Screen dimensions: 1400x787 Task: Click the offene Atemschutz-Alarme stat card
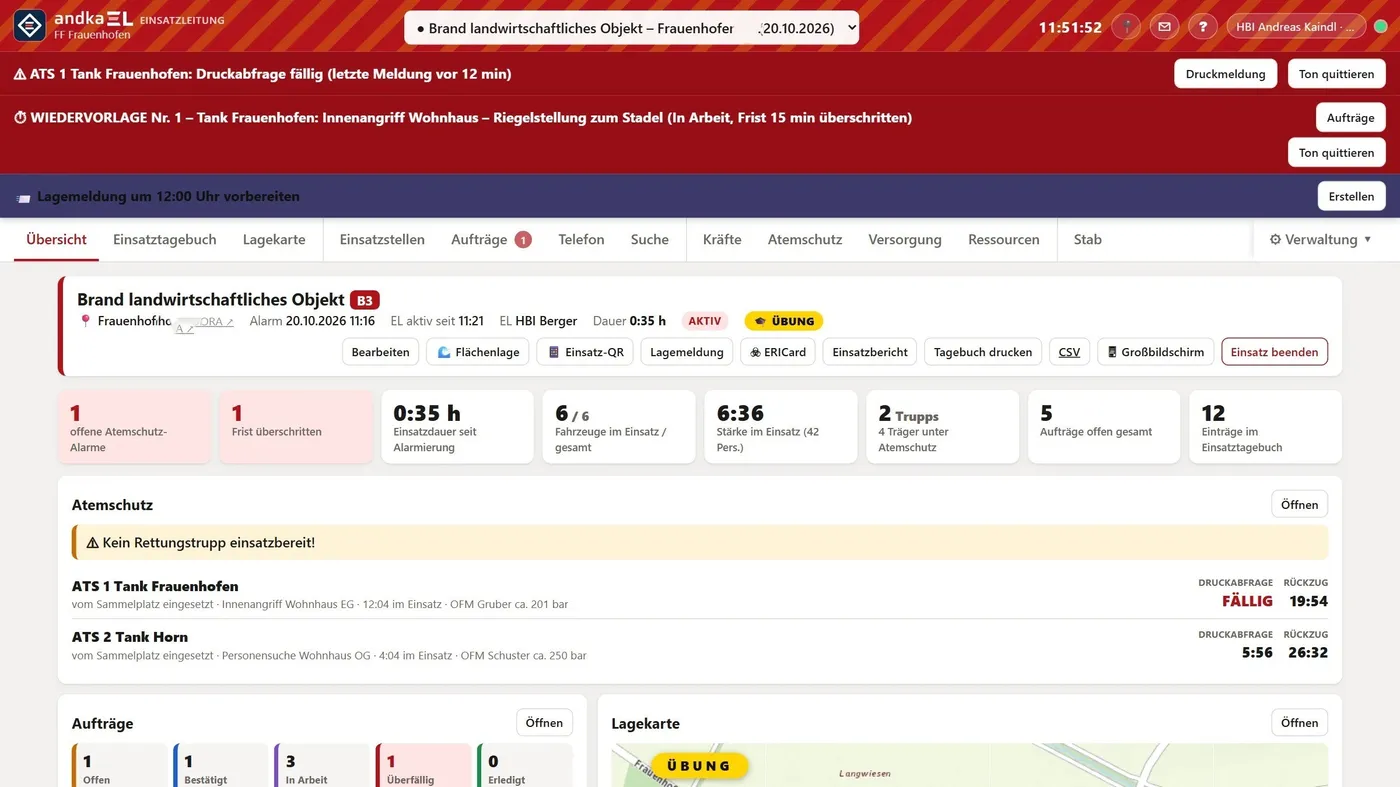(x=134, y=427)
